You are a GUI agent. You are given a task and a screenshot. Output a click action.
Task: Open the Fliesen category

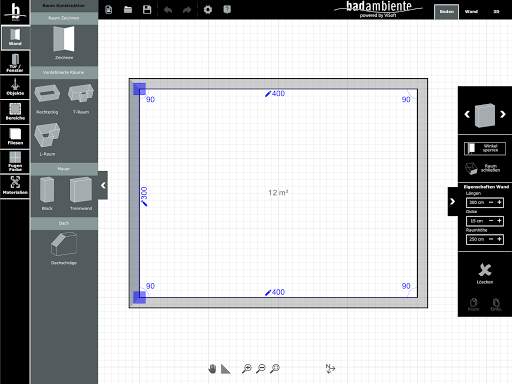[15, 137]
